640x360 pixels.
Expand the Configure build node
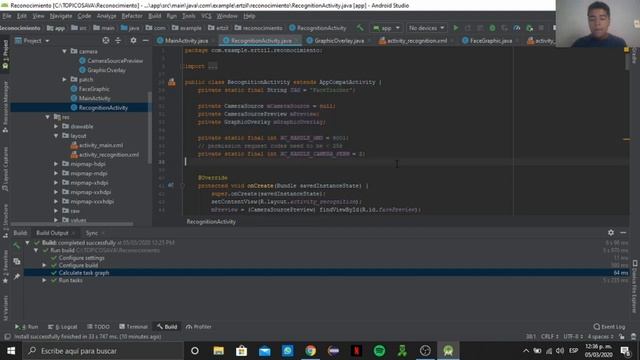click(44, 265)
